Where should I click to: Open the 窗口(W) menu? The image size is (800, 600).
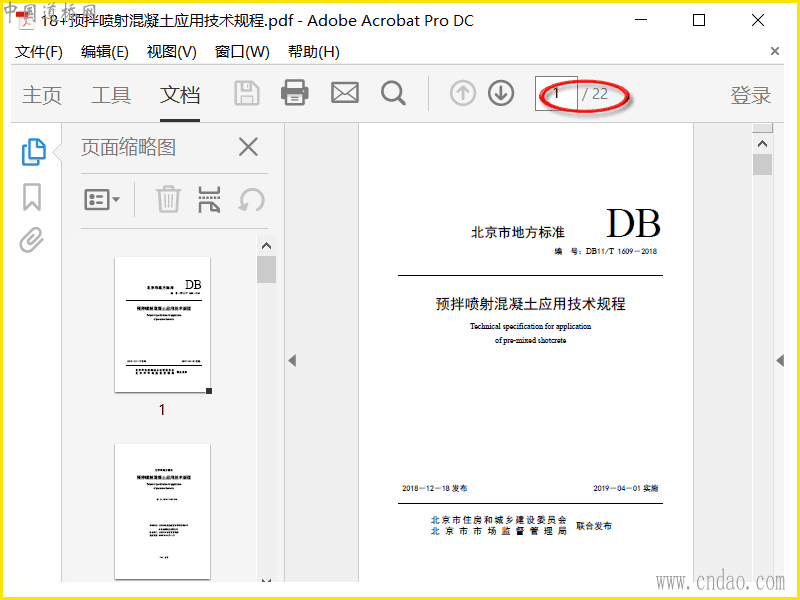(x=242, y=52)
